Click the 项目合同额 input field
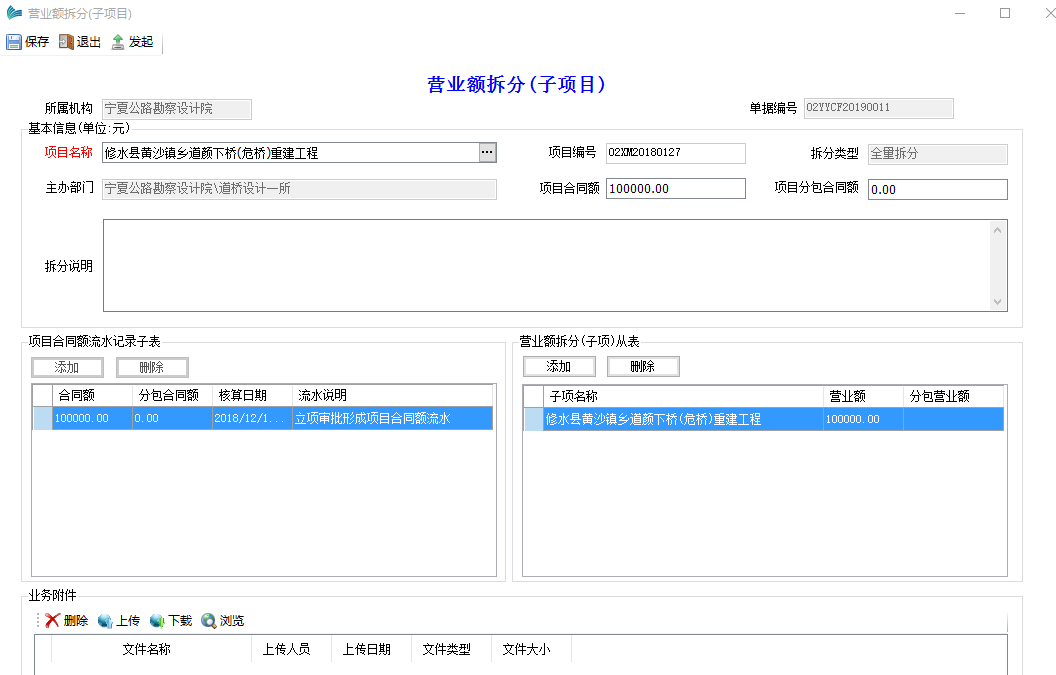The height and width of the screenshot is (675, 1056). point(675,189)
